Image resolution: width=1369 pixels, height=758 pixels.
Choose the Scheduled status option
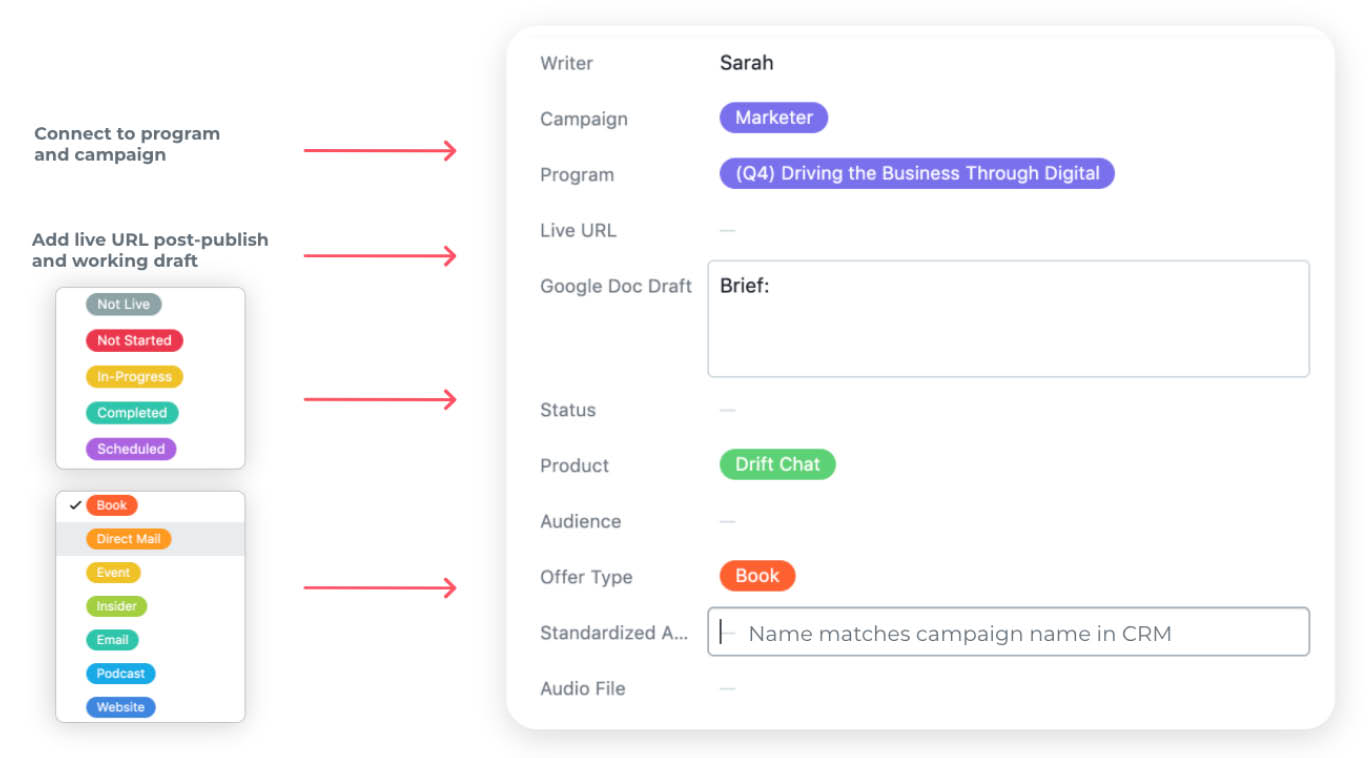pos(131,449)
